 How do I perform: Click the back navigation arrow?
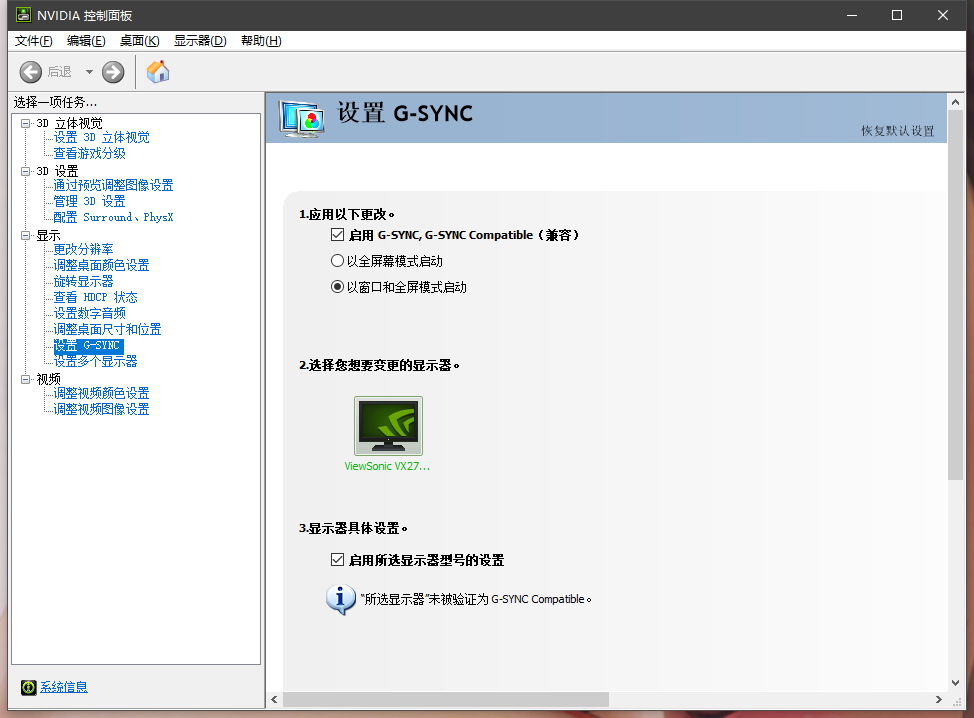(30, 71)
